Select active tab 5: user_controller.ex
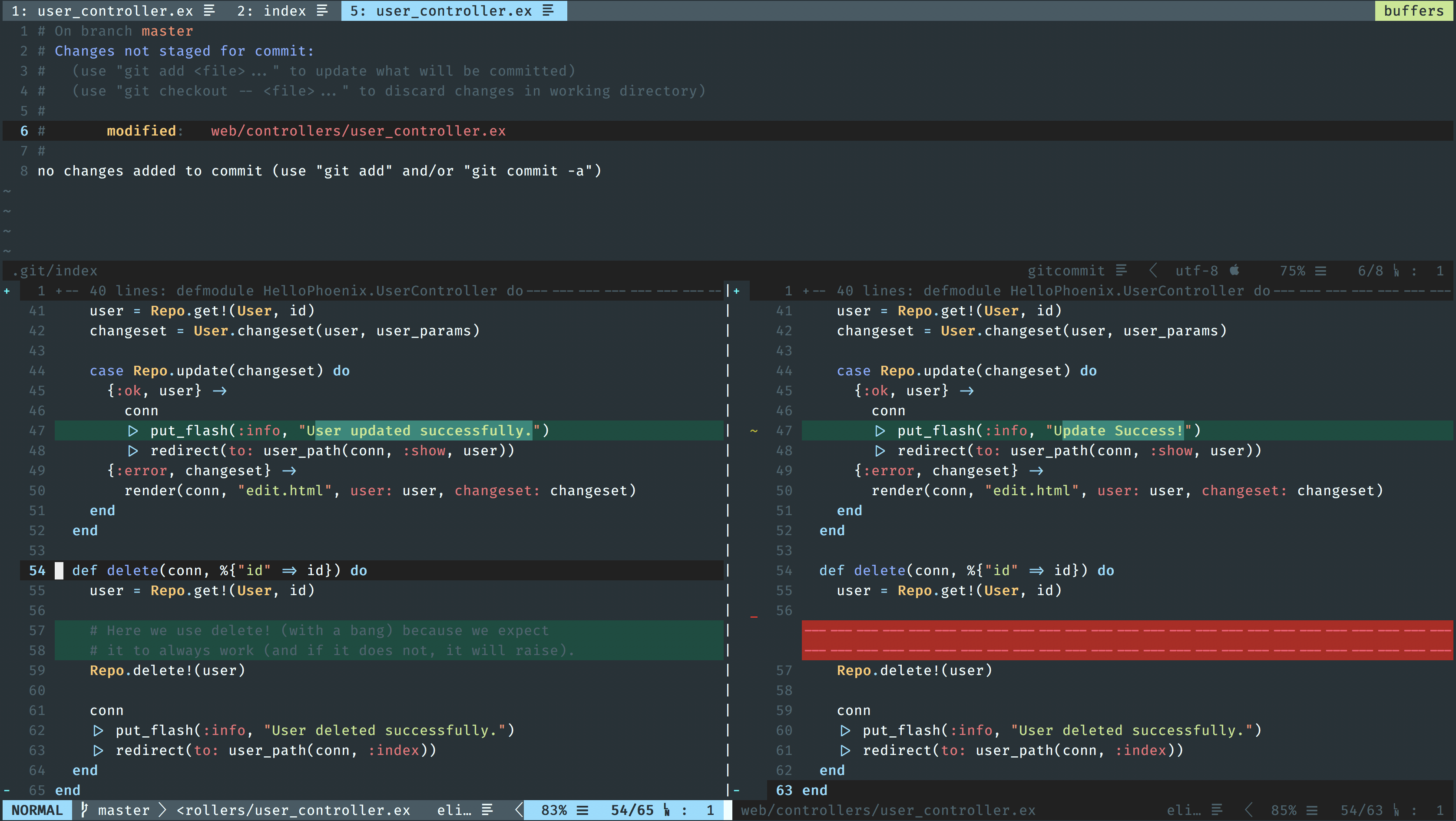1456x821 pixels. pyautogui.click(x=453, y=11)
